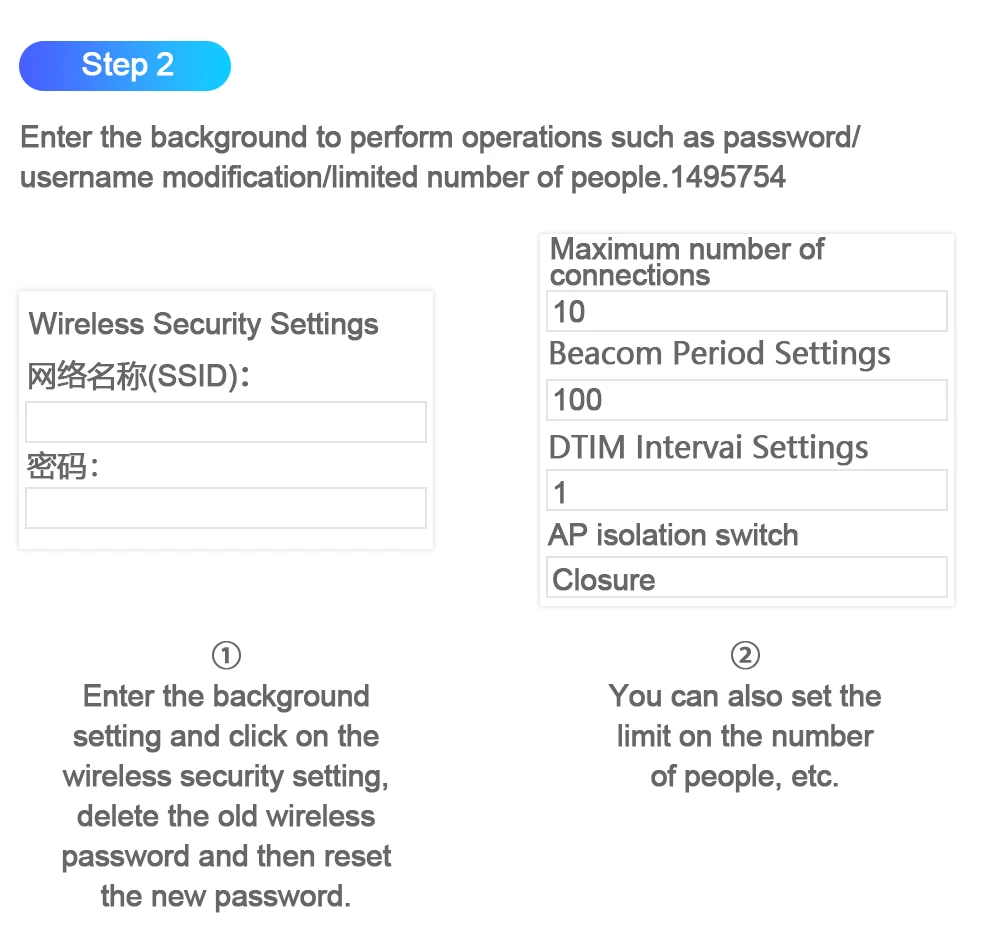Click the maximum connections field showing 10

coord(747,312)
